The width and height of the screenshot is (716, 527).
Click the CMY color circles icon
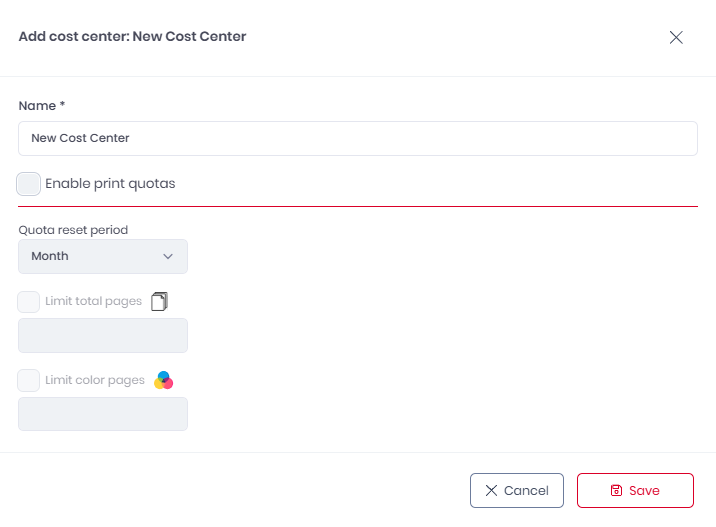163,380
